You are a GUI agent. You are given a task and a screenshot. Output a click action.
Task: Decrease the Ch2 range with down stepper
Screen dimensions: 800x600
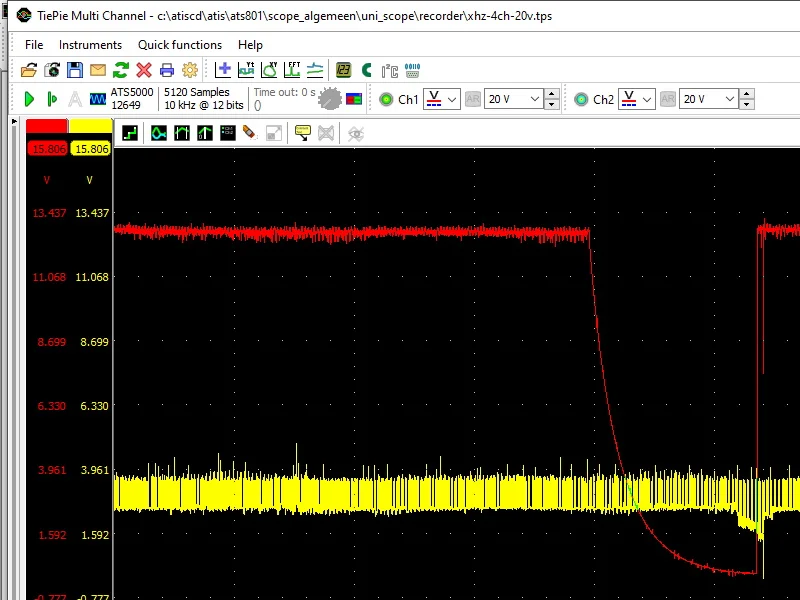pos(746,104)
